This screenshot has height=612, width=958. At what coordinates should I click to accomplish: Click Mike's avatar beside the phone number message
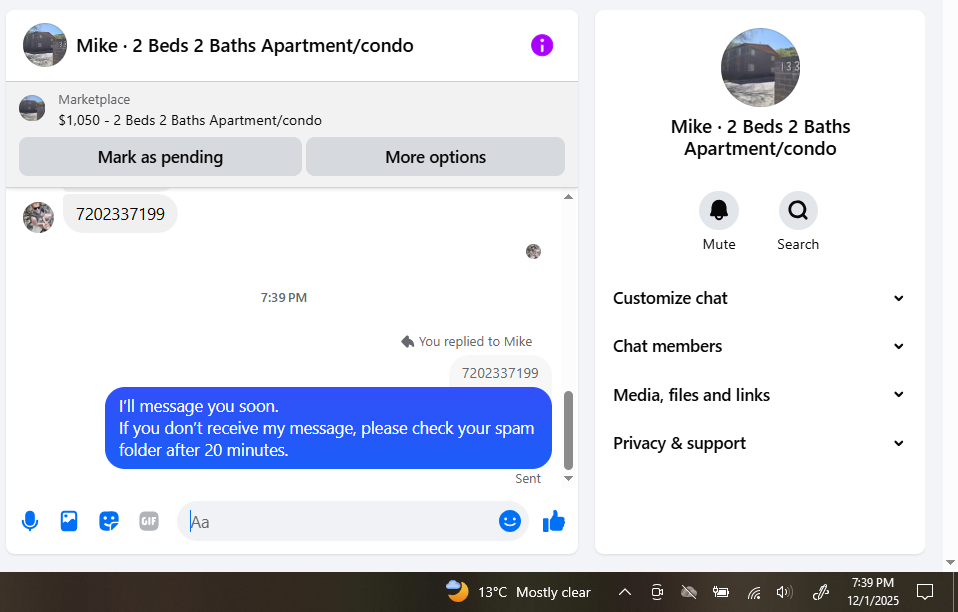point(38,217)
